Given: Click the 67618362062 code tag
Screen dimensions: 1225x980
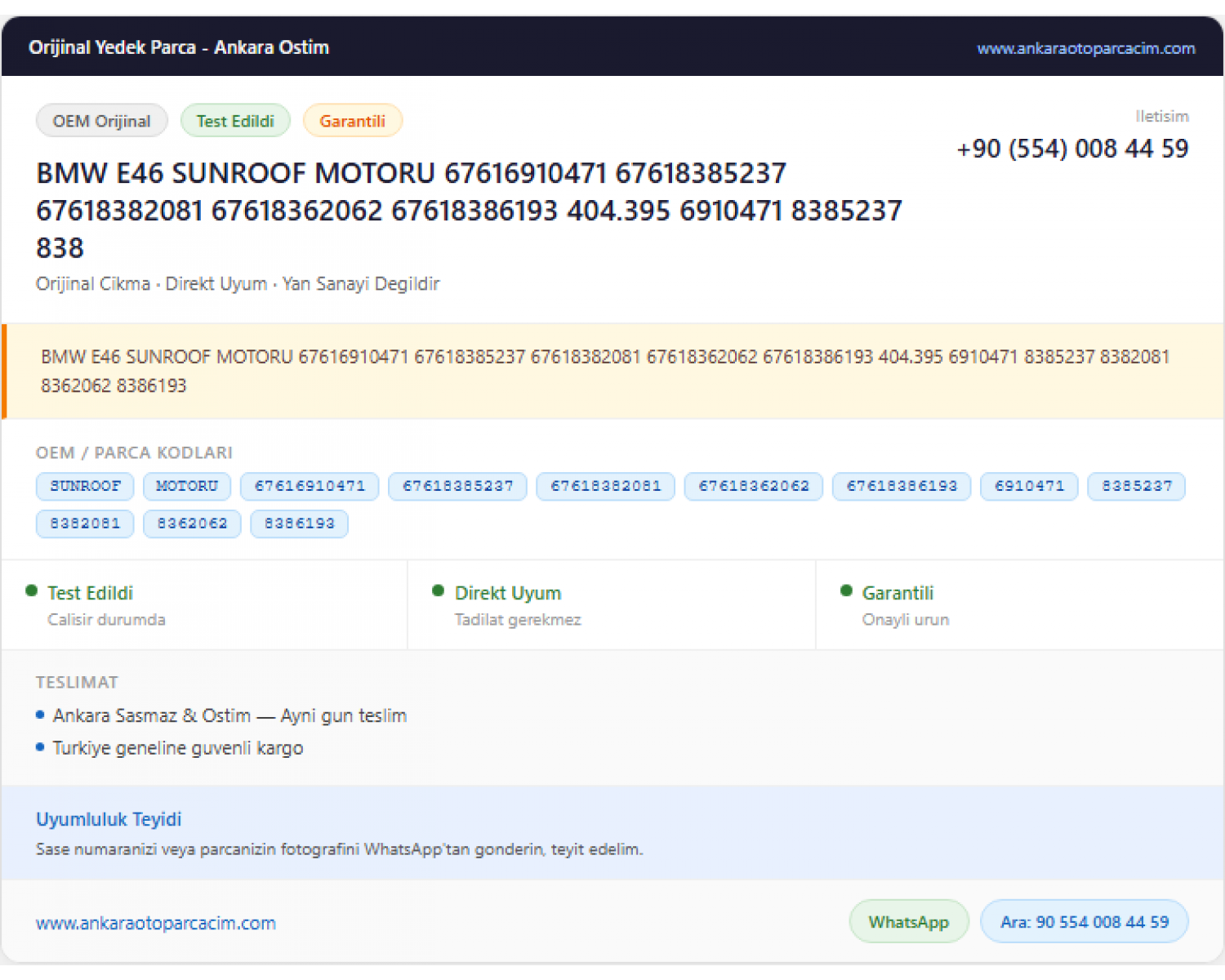Looking at the screenshot, I should coord(753,486).
